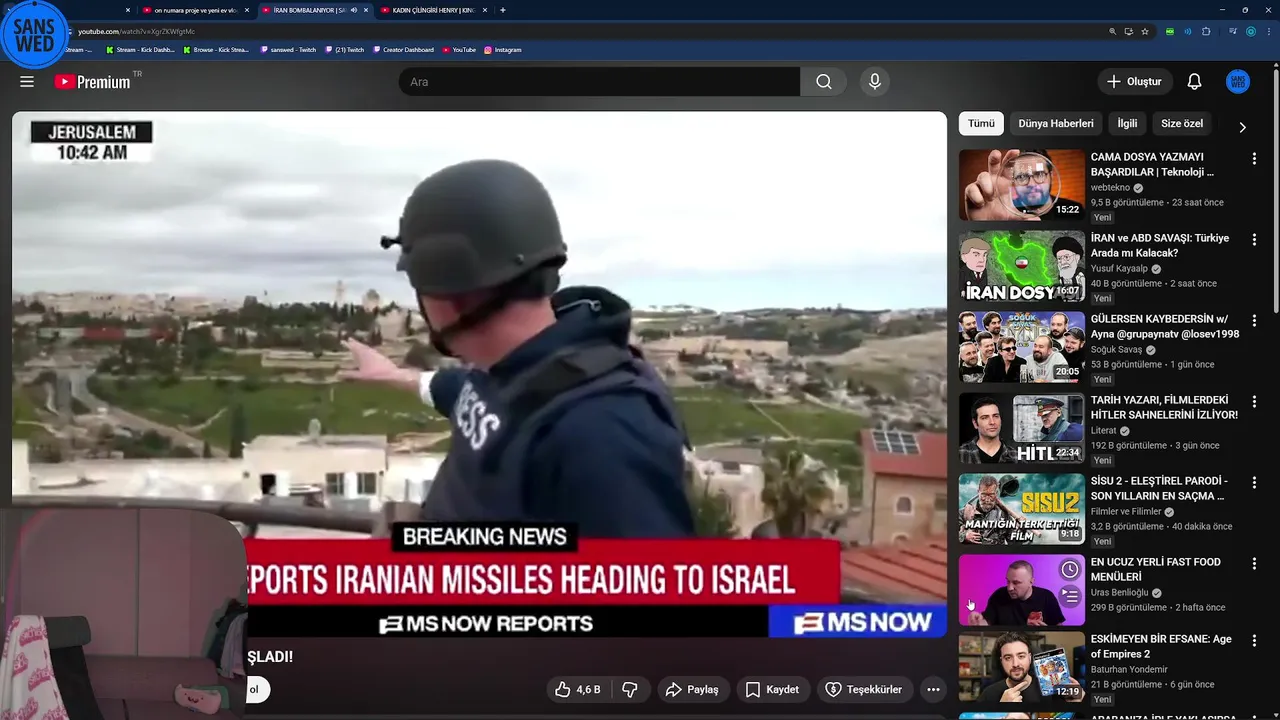Viewport: 1280px width, 720px height.
Task: Click the search magnifier button
Action: tap(824, 82)
